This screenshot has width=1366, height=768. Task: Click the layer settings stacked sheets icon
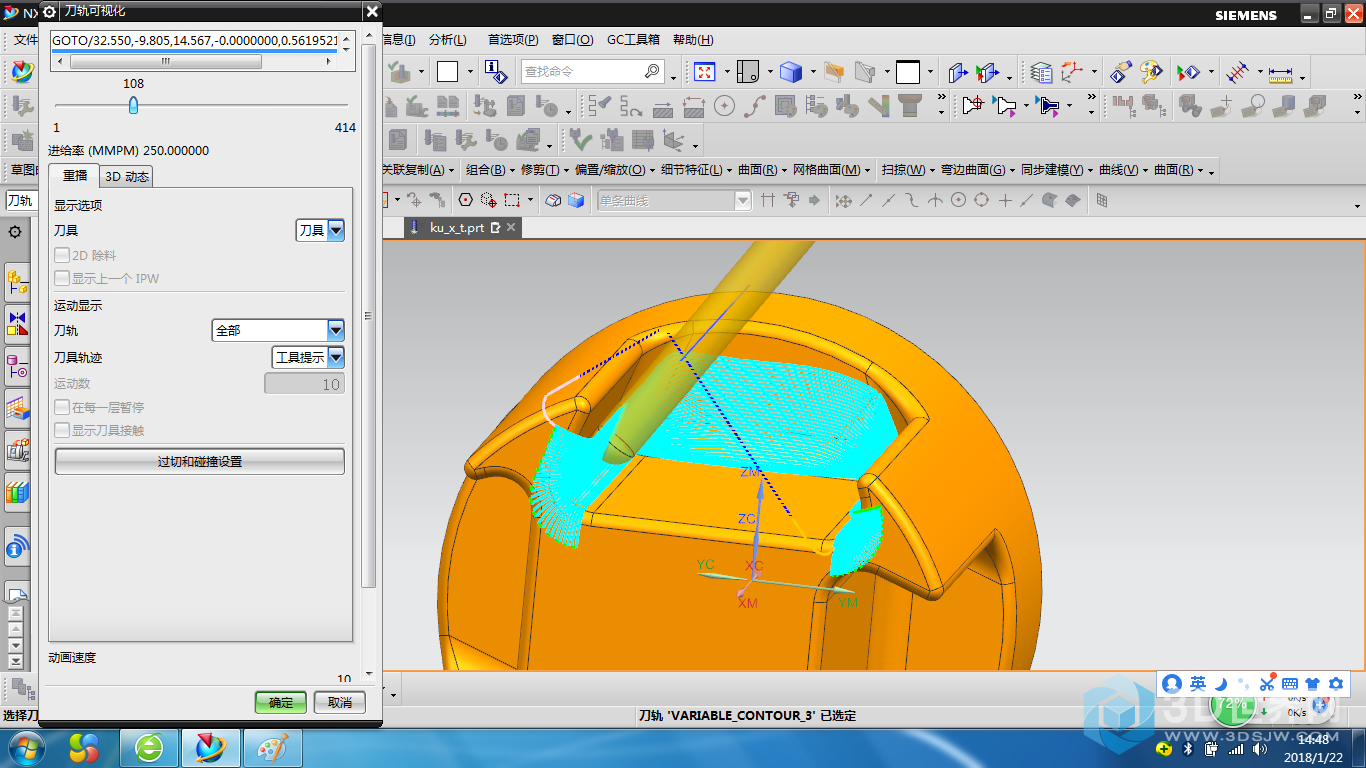(1042, 72)
